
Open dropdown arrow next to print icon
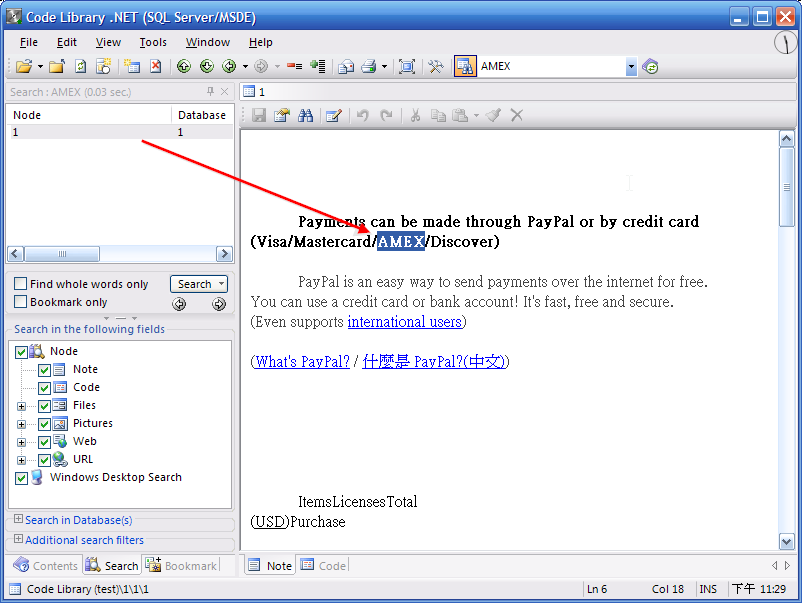384,66
